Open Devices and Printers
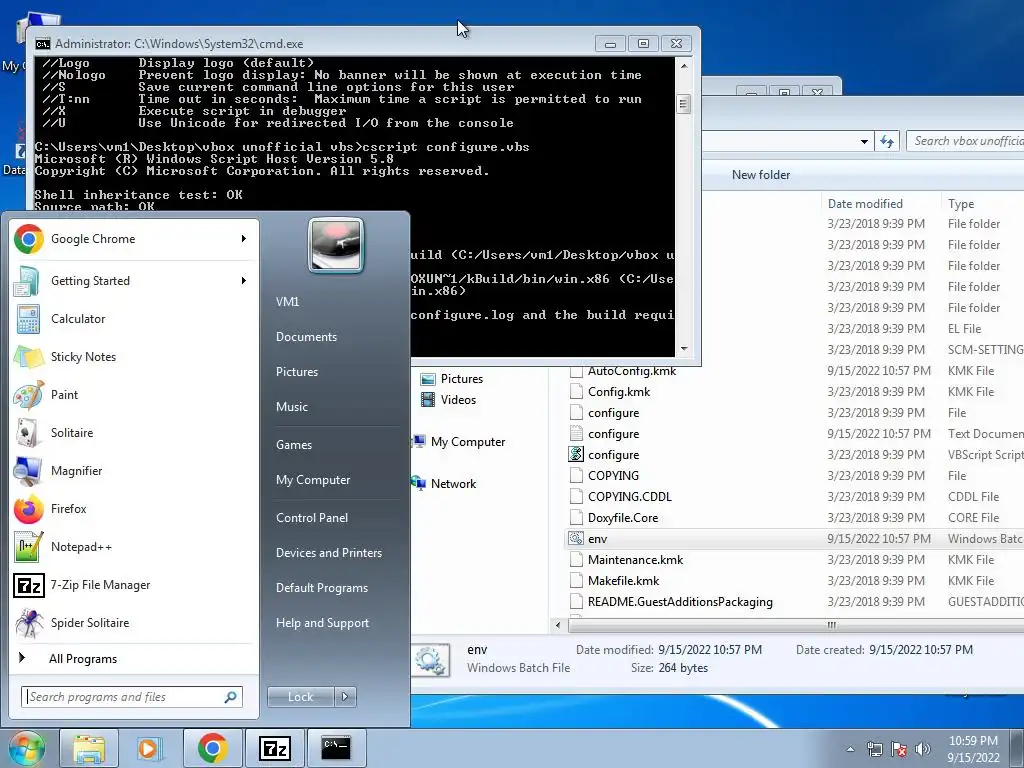 tap(329, 553)
